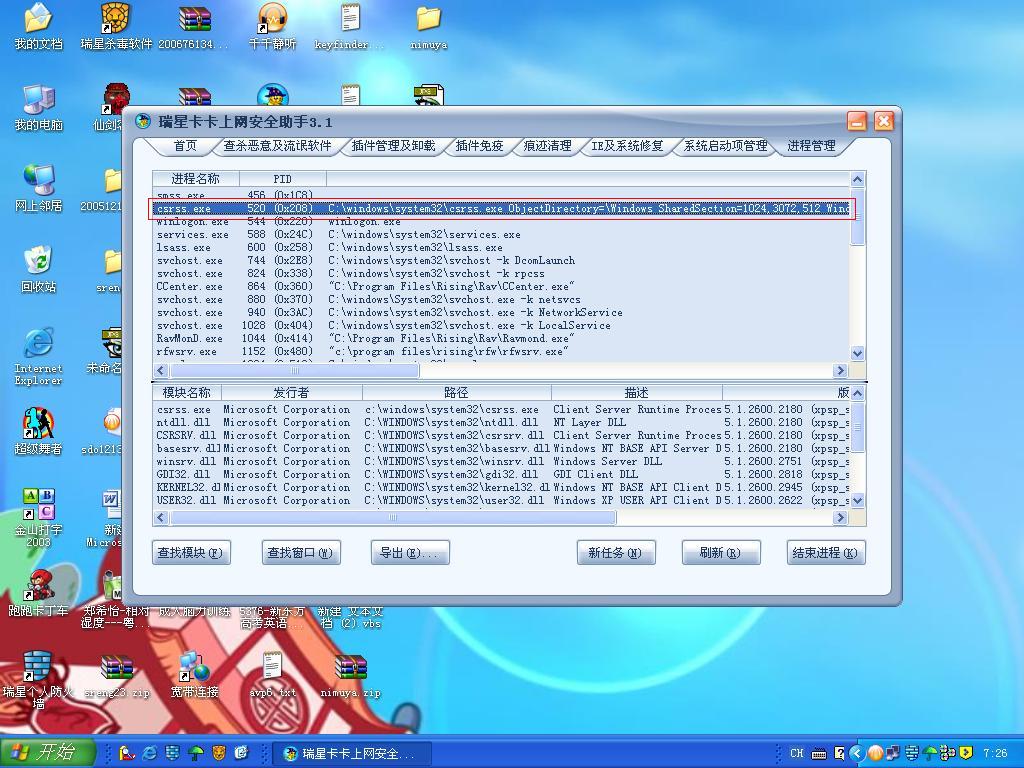1024x768 pixels.
Task: Click the 刷新(R) button
Action: 720,553
